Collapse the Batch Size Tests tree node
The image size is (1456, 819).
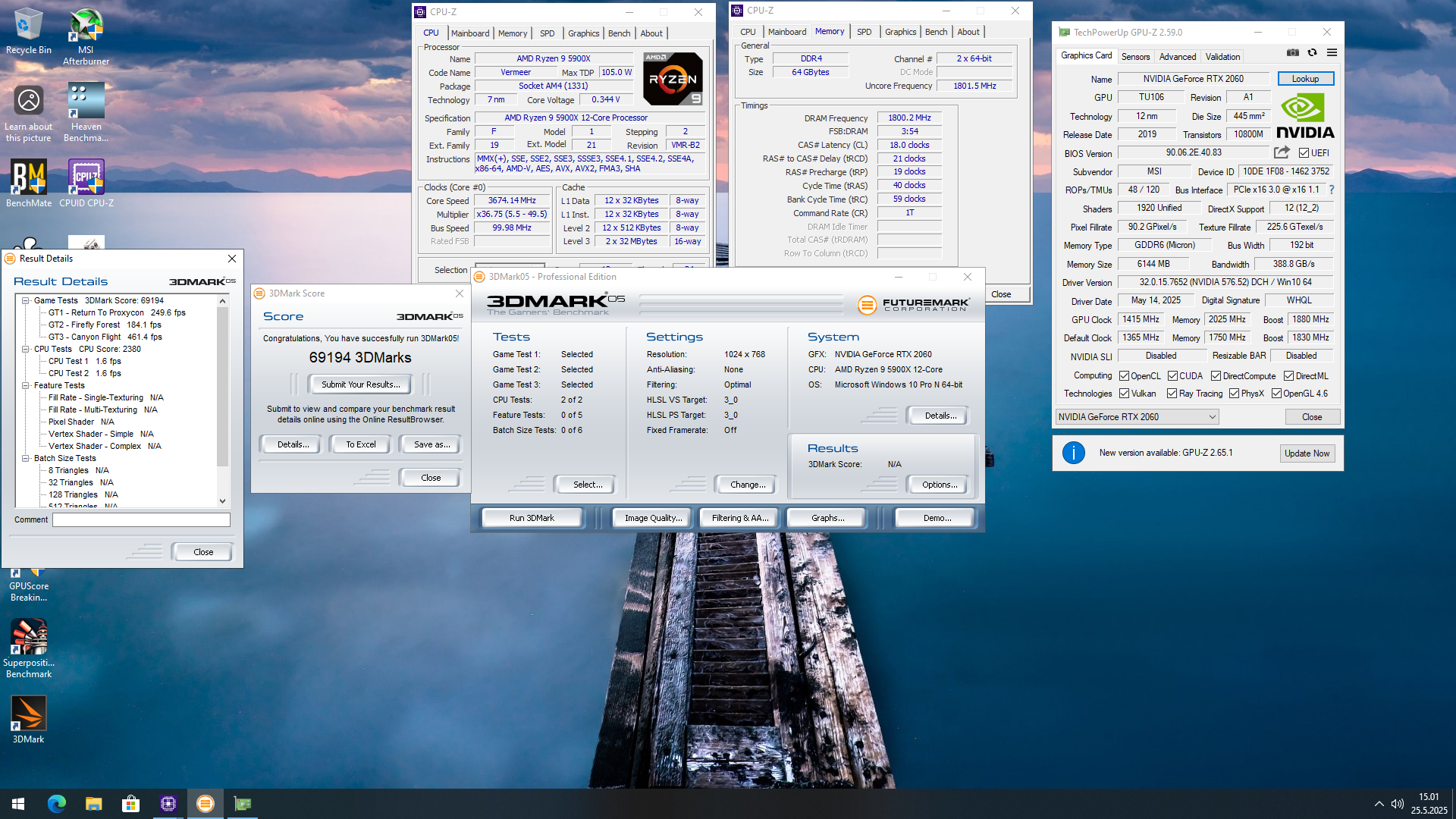[25, 458]
